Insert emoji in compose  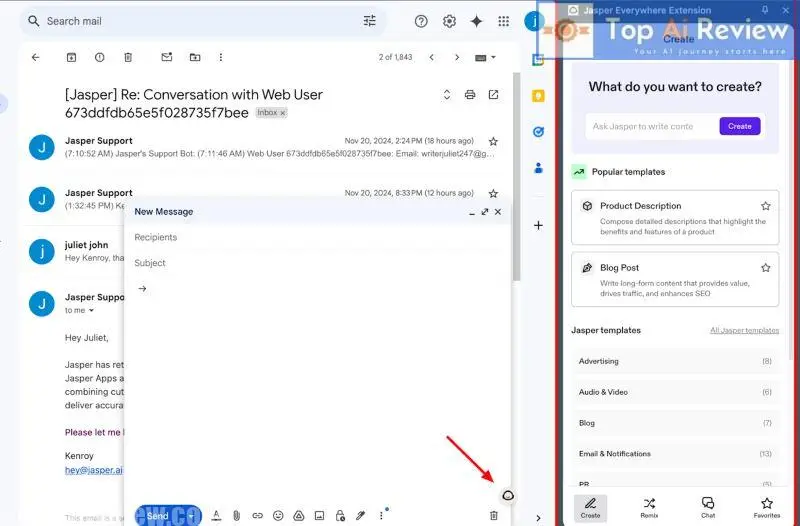tap(278, 516)
